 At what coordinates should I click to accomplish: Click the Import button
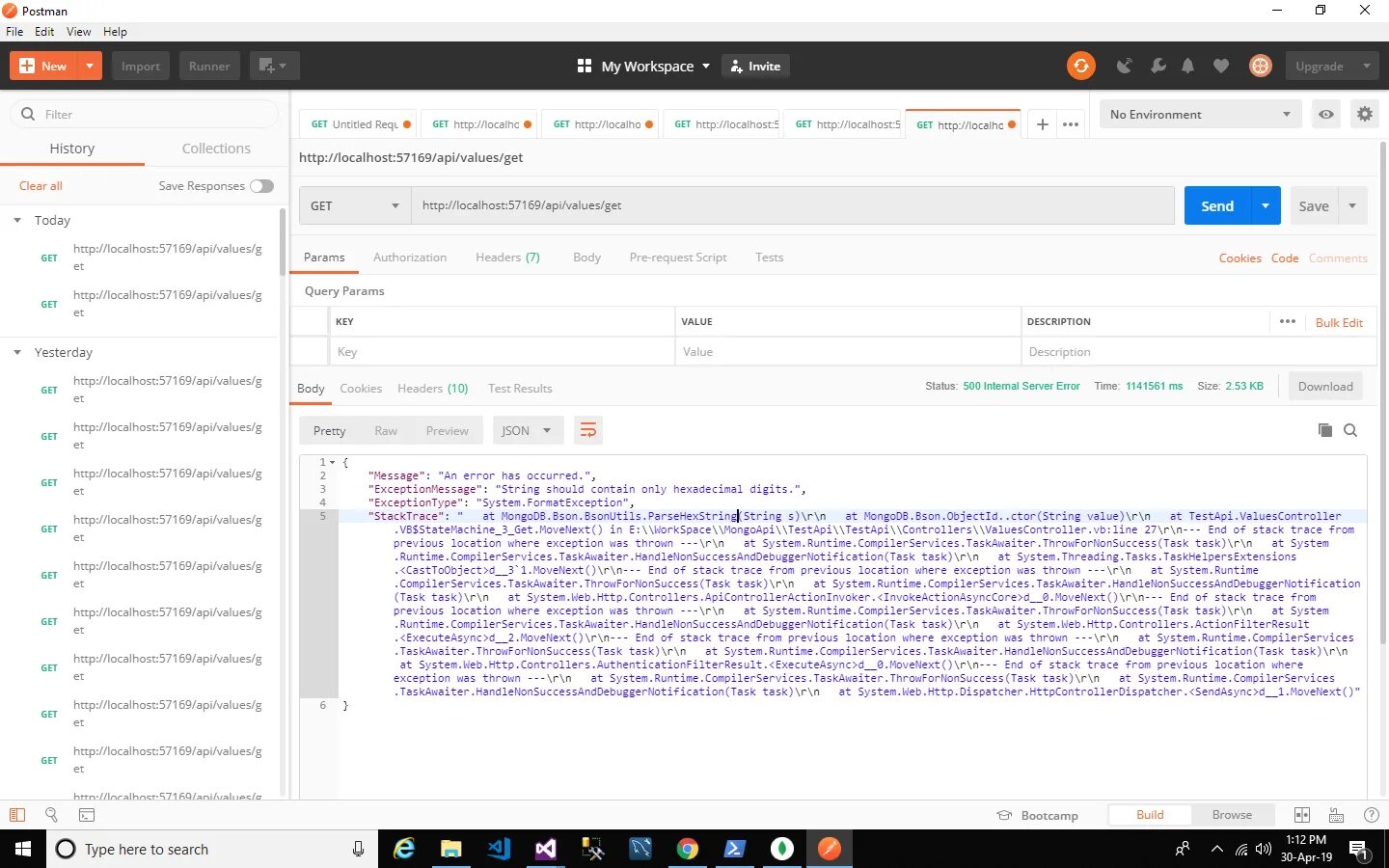coord(141,66)
